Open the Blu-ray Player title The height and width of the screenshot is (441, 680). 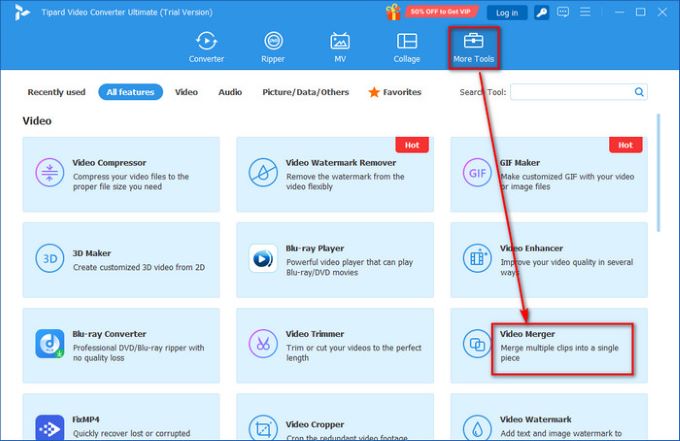pyautogui.click(x=315, y=248)
